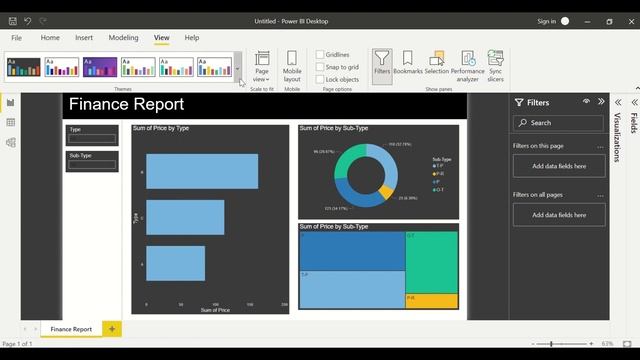This screenshot has width=640, height=360.
Task: Enable Gridlines checkbox
Action: [320, 54]
